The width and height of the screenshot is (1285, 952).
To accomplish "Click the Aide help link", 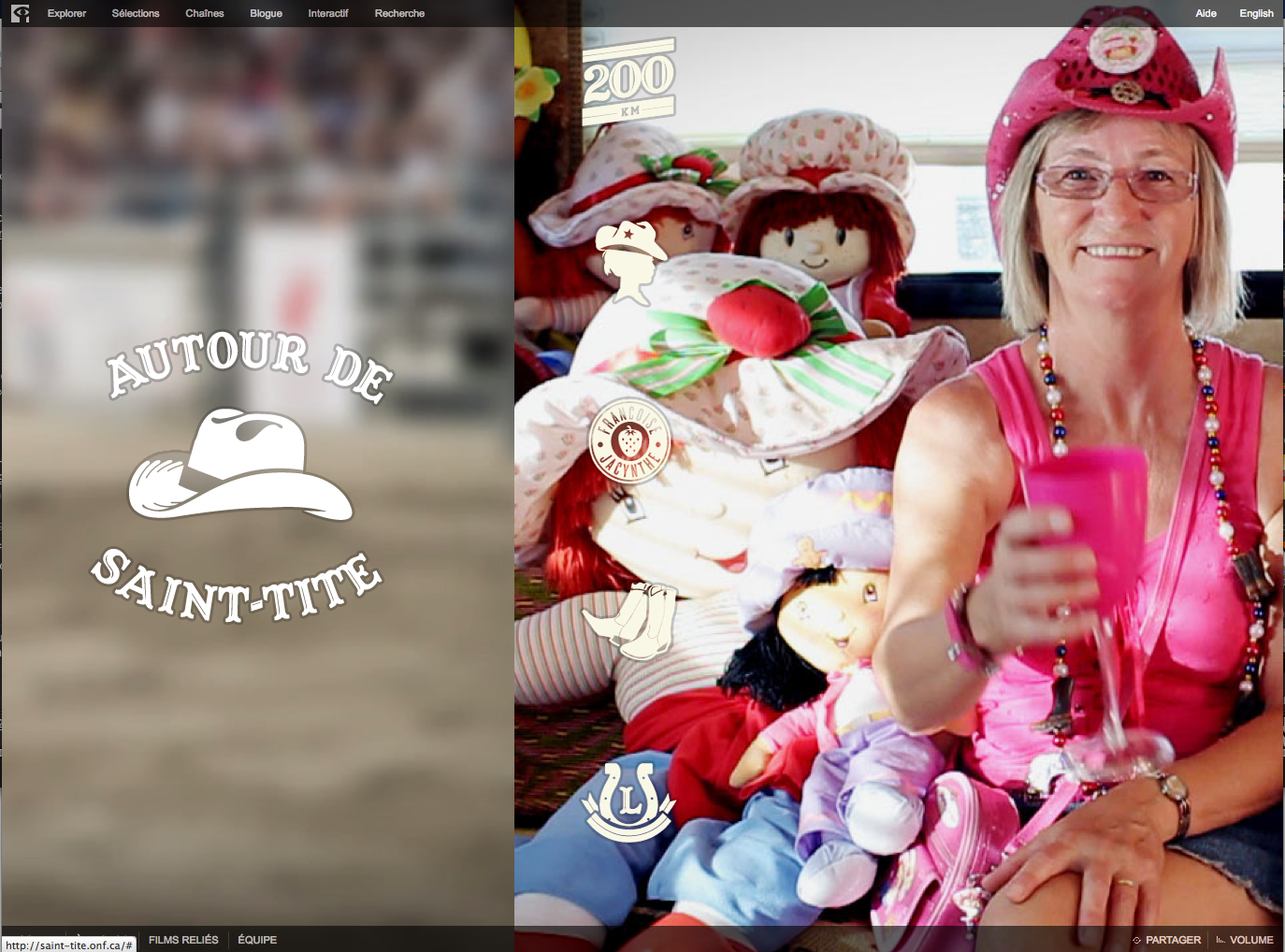I will pyautogui.click(x=1206, y=13).
